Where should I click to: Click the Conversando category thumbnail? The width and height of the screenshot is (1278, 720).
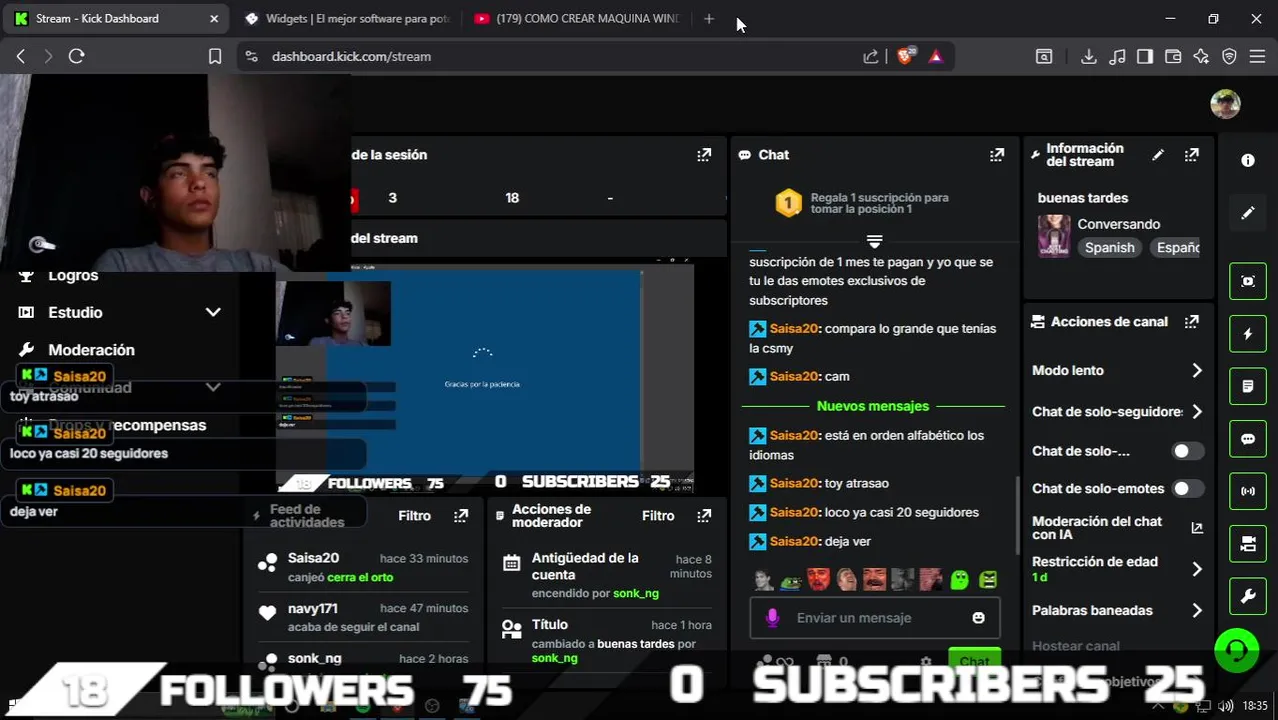tap(1054, 236)
